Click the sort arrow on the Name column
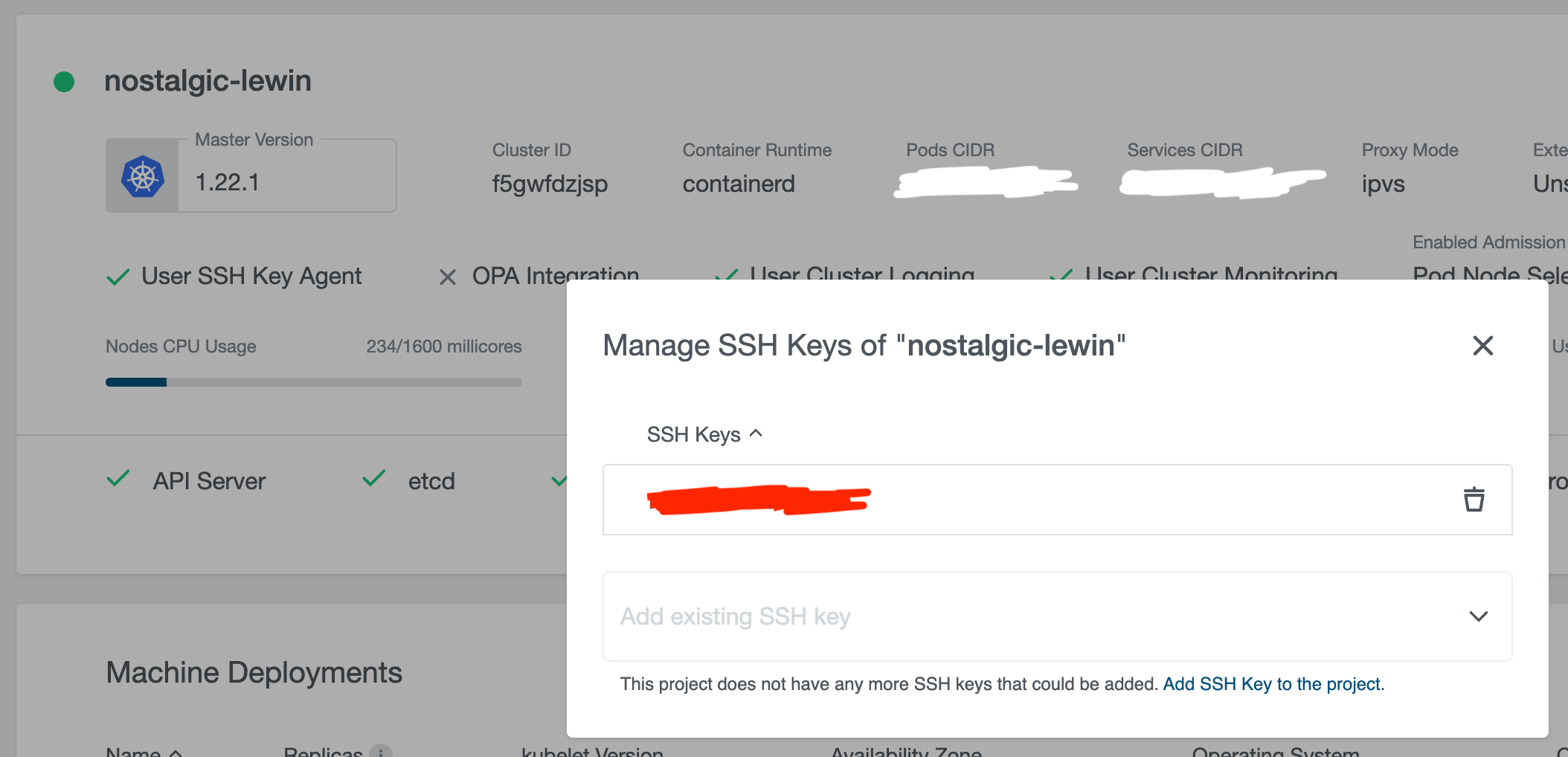 point(176,753)
